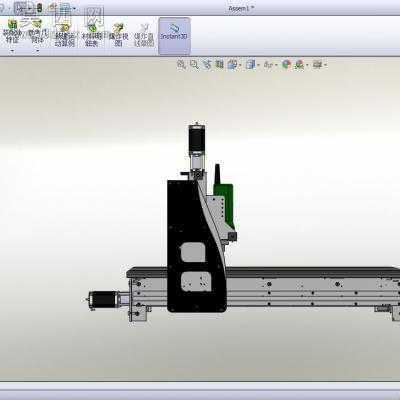This screenshot has width=400, height=400.
Task: Select Zoom to Area tool
Action: 194,64
